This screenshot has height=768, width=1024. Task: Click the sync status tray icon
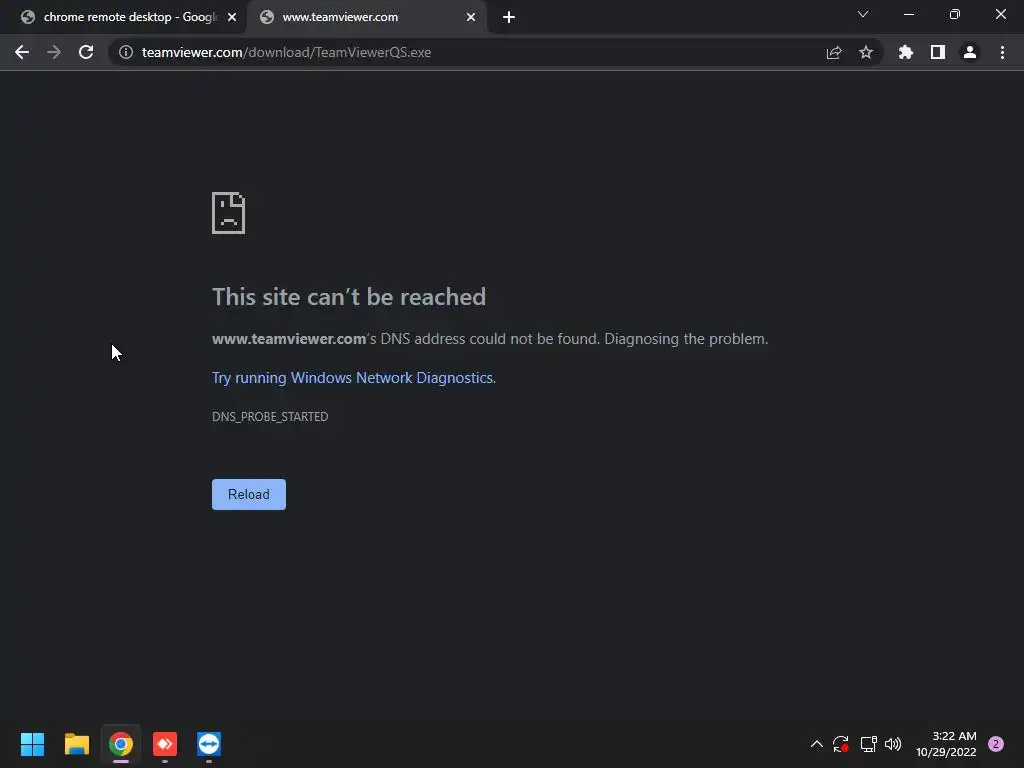click(x=840, y=744)
